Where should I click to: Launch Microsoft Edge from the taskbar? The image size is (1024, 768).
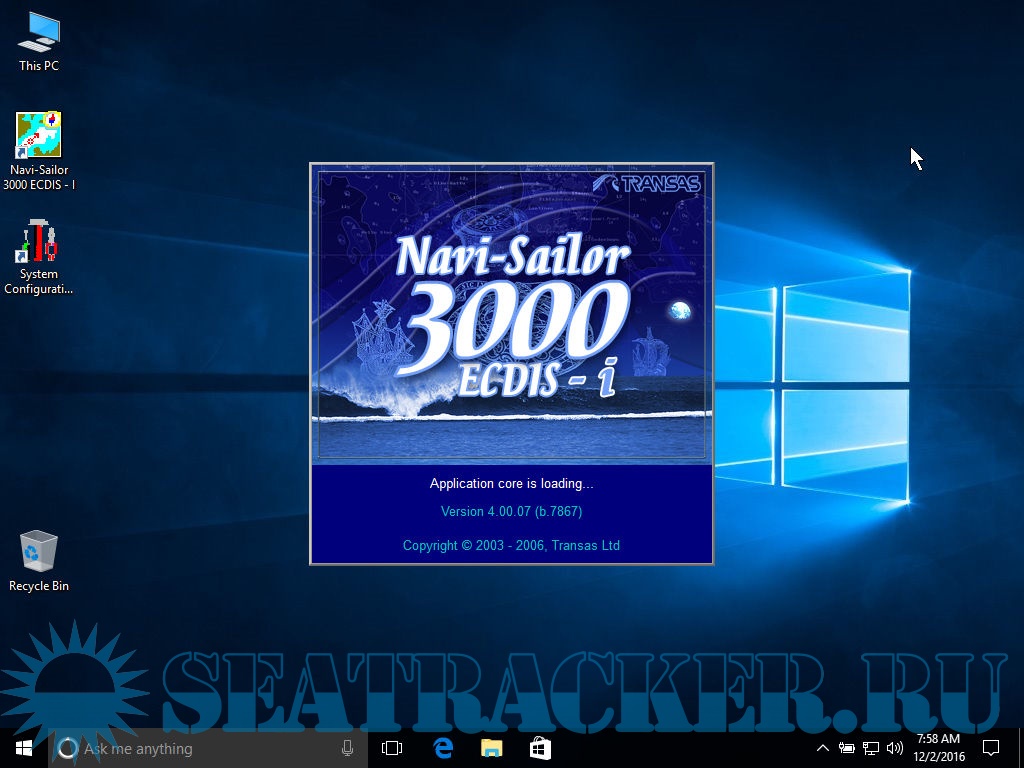[443, 748]
